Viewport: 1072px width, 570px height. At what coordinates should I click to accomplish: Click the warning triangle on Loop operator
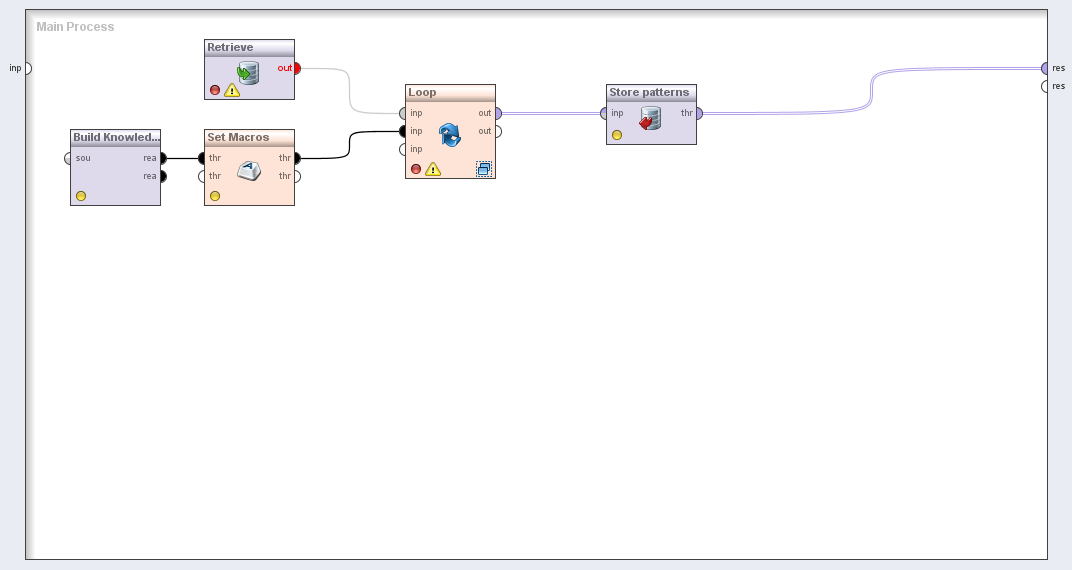pos(433,169)
